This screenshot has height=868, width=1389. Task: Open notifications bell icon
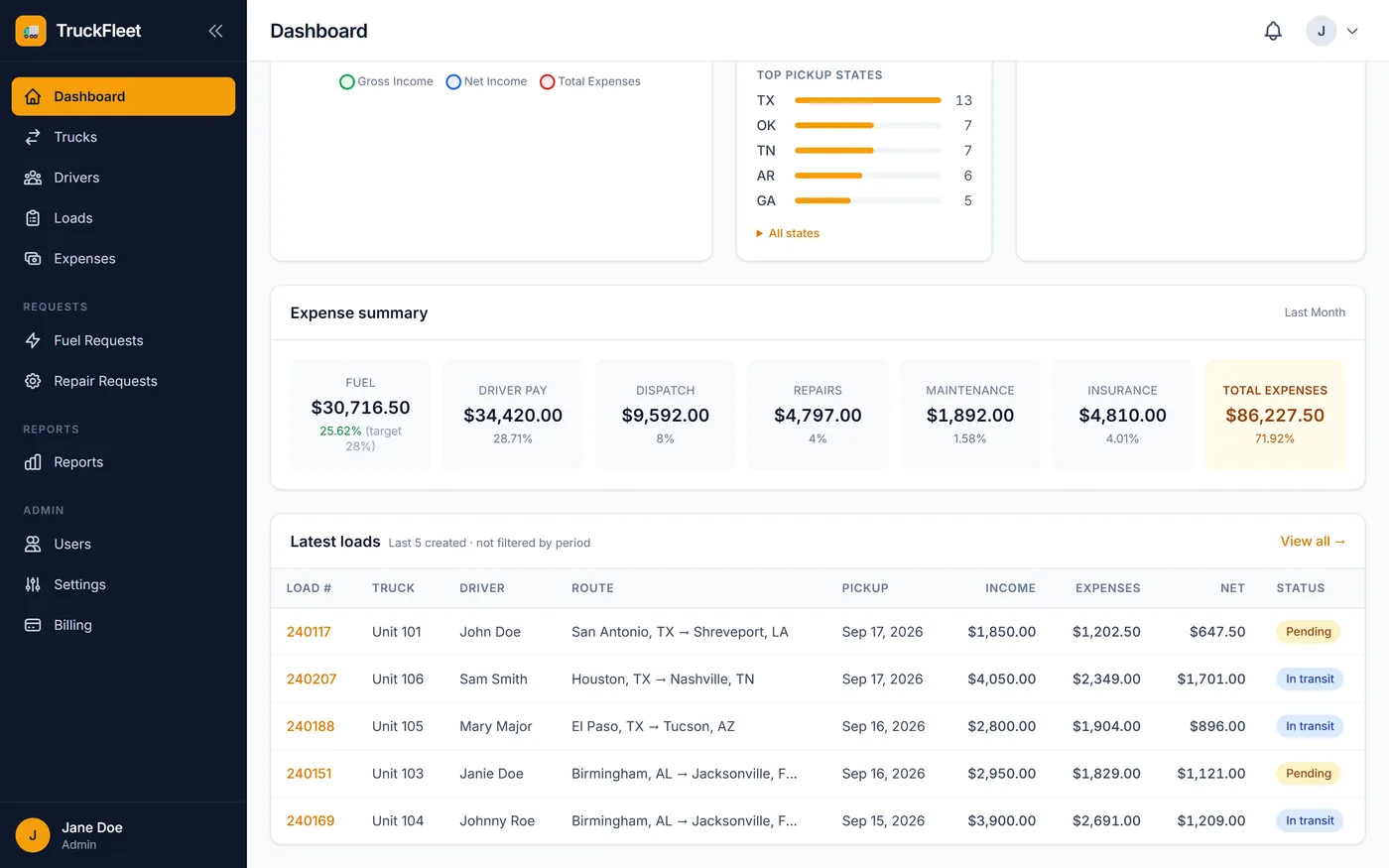[x=1273, y=31]
